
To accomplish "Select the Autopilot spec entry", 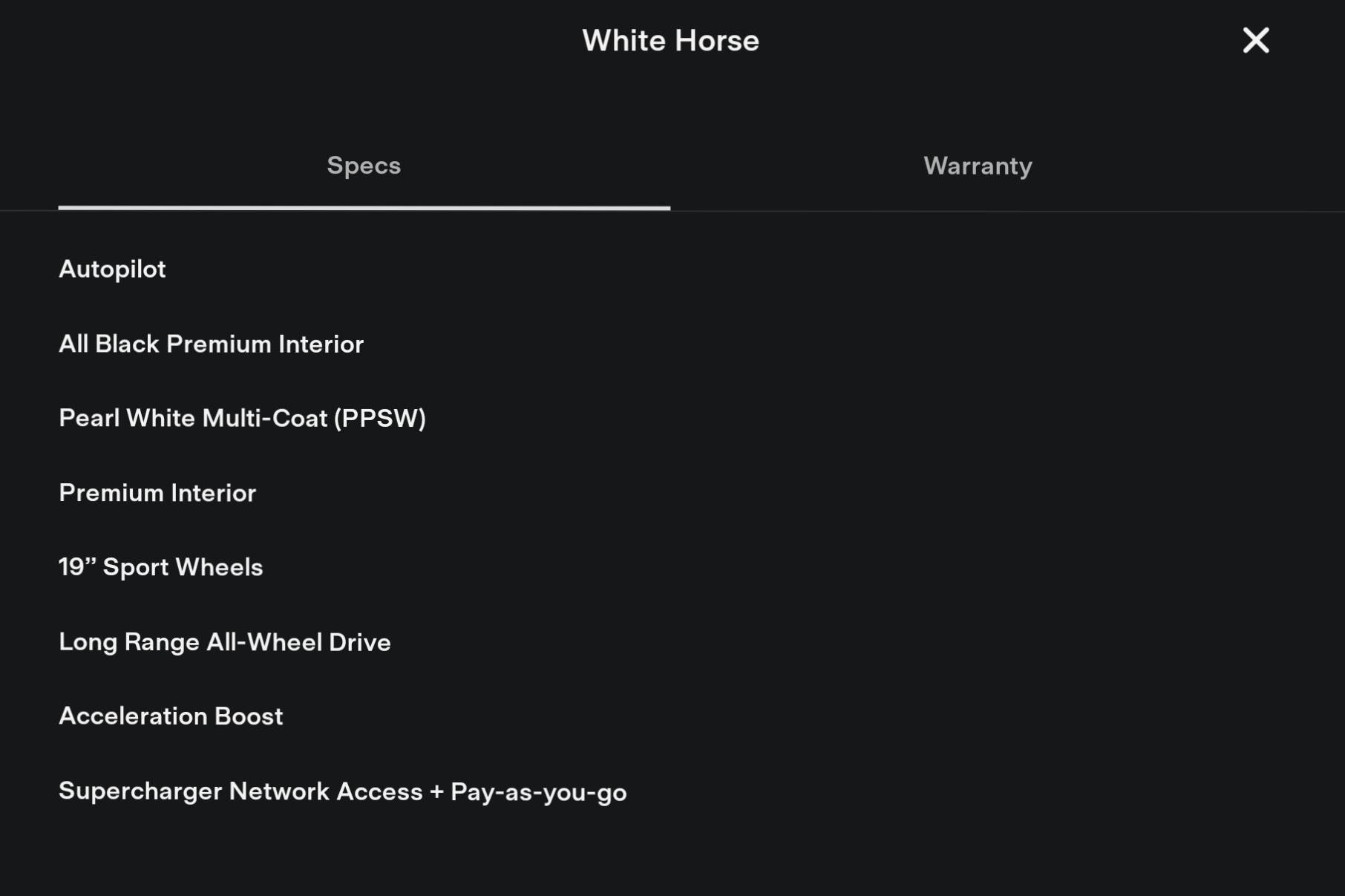I will pyautogui.click(x=112, y=269).
